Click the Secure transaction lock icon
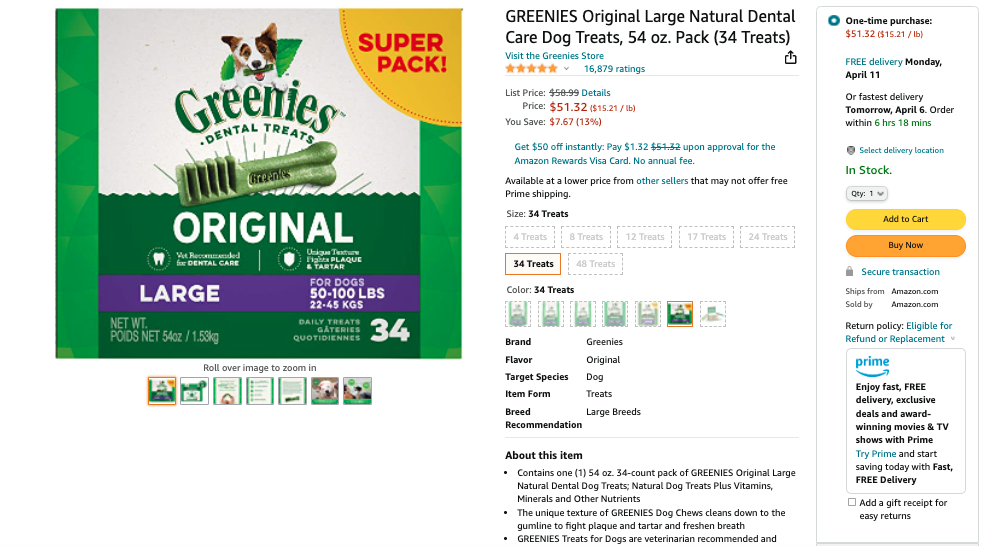This screenshot has height=546, width=990. tap(850, 272)
